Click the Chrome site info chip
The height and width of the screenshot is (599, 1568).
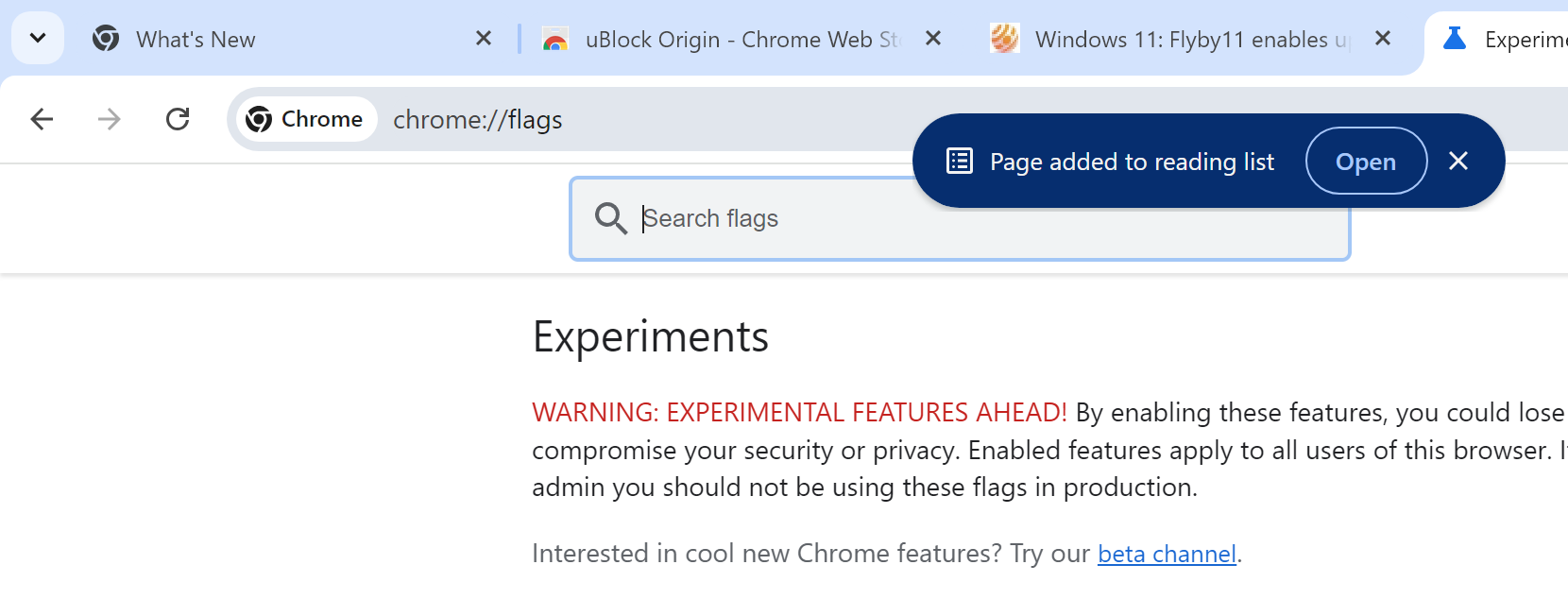(304, 119)
